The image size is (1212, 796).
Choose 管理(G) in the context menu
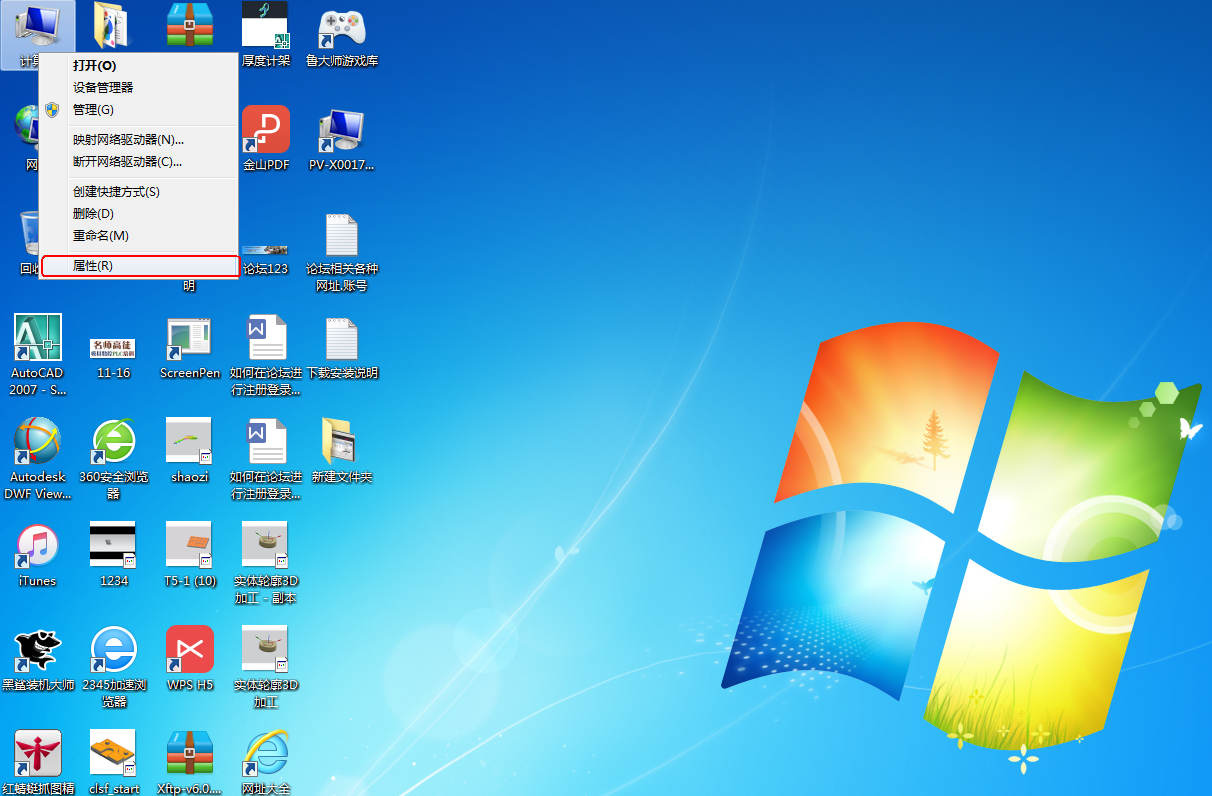[139, 109]
